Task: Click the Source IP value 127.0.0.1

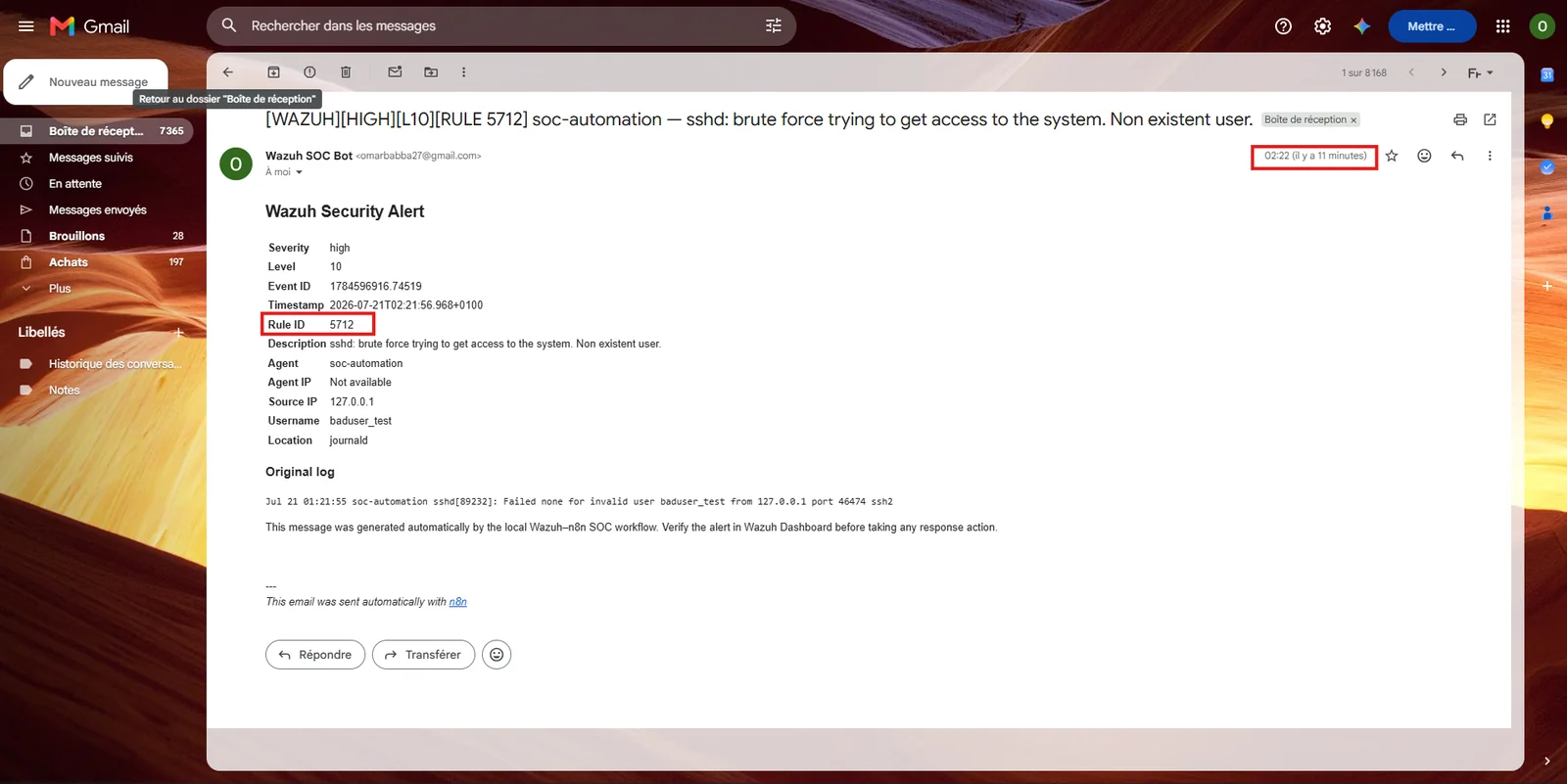Action: (352, 402)
